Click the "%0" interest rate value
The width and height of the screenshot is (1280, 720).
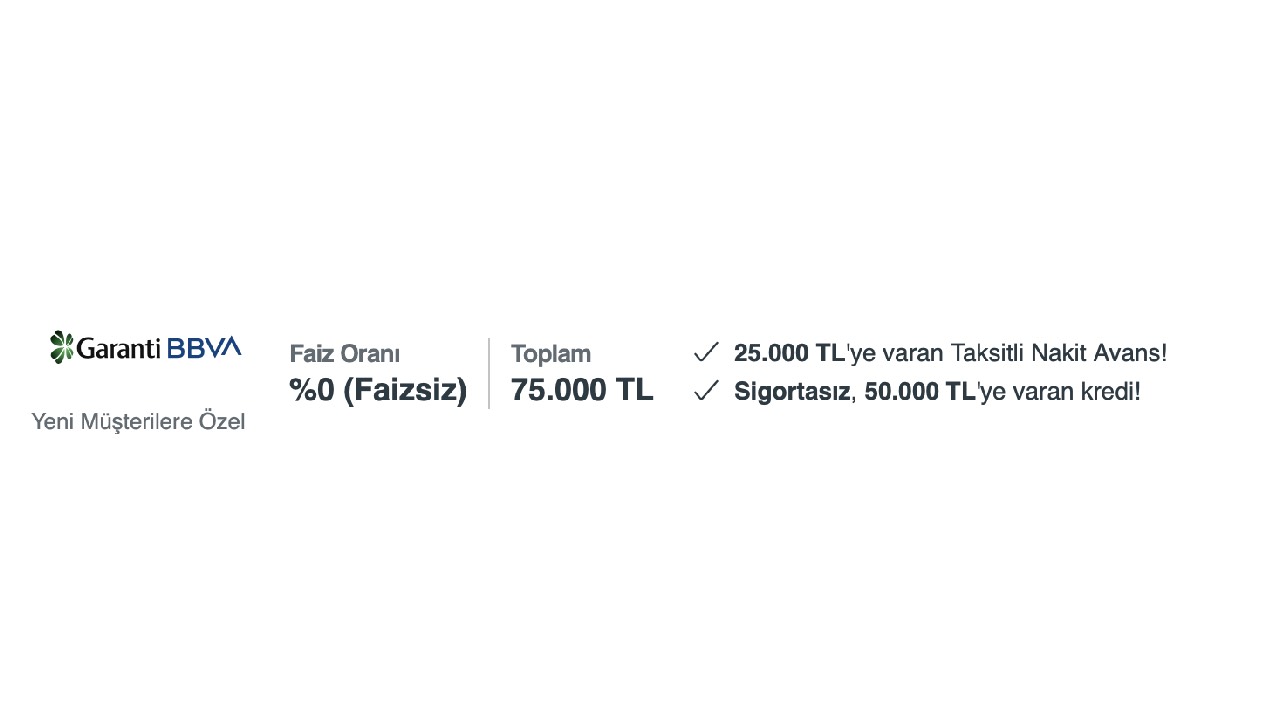[x=312, y=390]
